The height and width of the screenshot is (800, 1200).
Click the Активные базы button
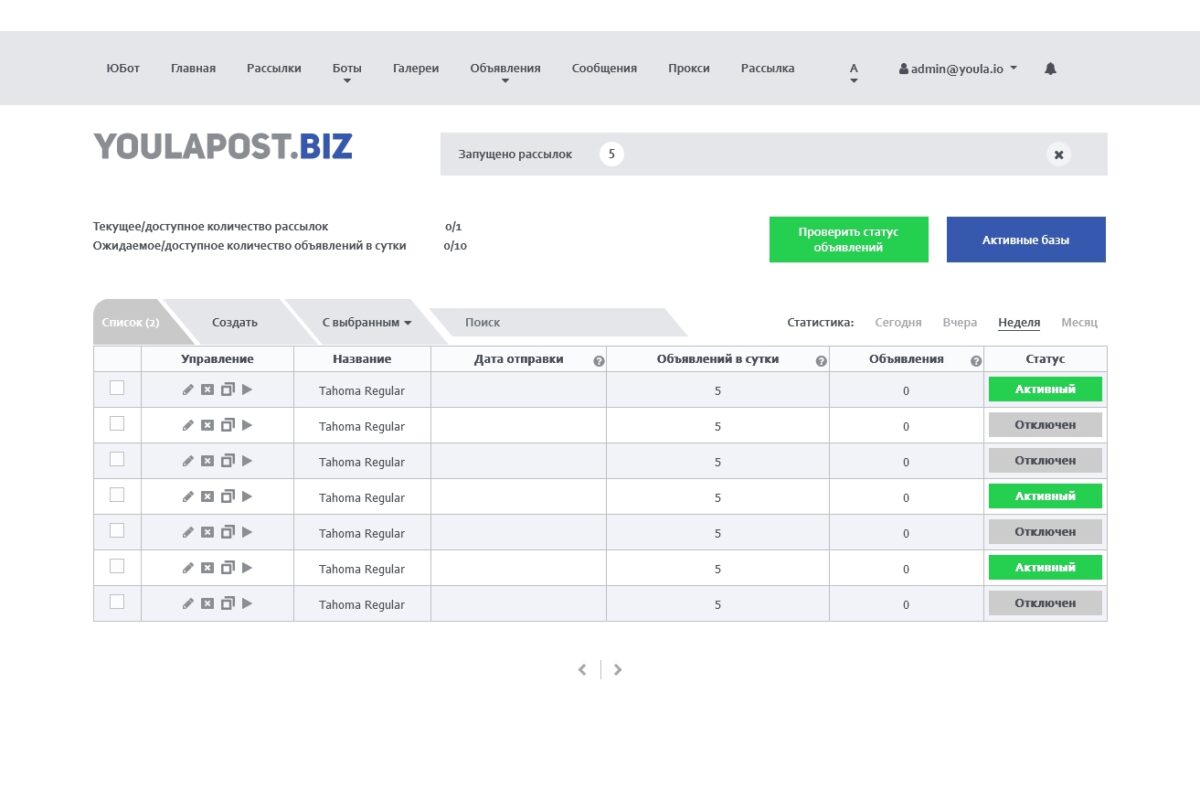[x=1026, y=240]
